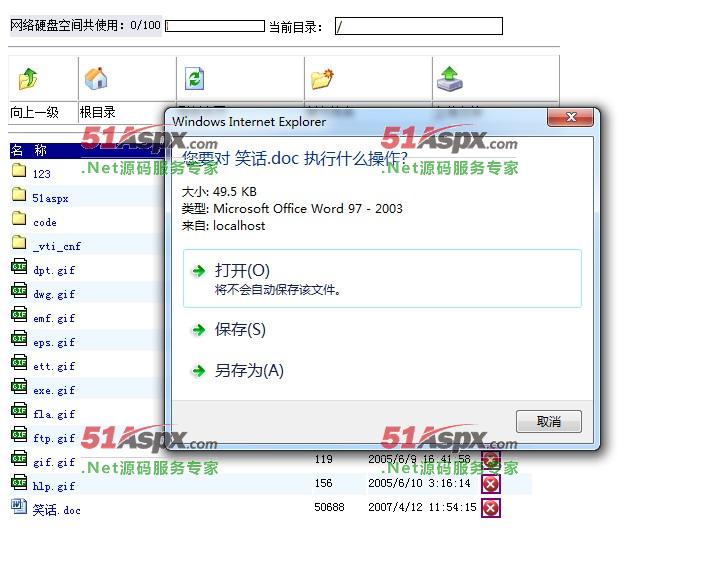The width and height of the screenshot is (702, 572).
Task: Open the ett.gif file link
Action: (54, 366)
